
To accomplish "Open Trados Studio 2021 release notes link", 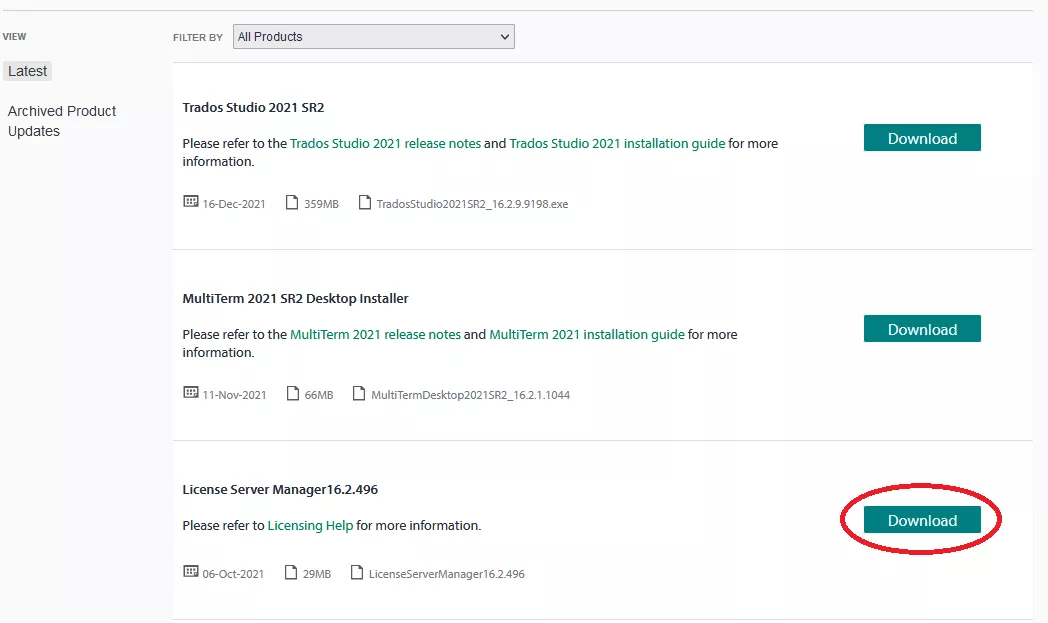I will click(386, 143).
